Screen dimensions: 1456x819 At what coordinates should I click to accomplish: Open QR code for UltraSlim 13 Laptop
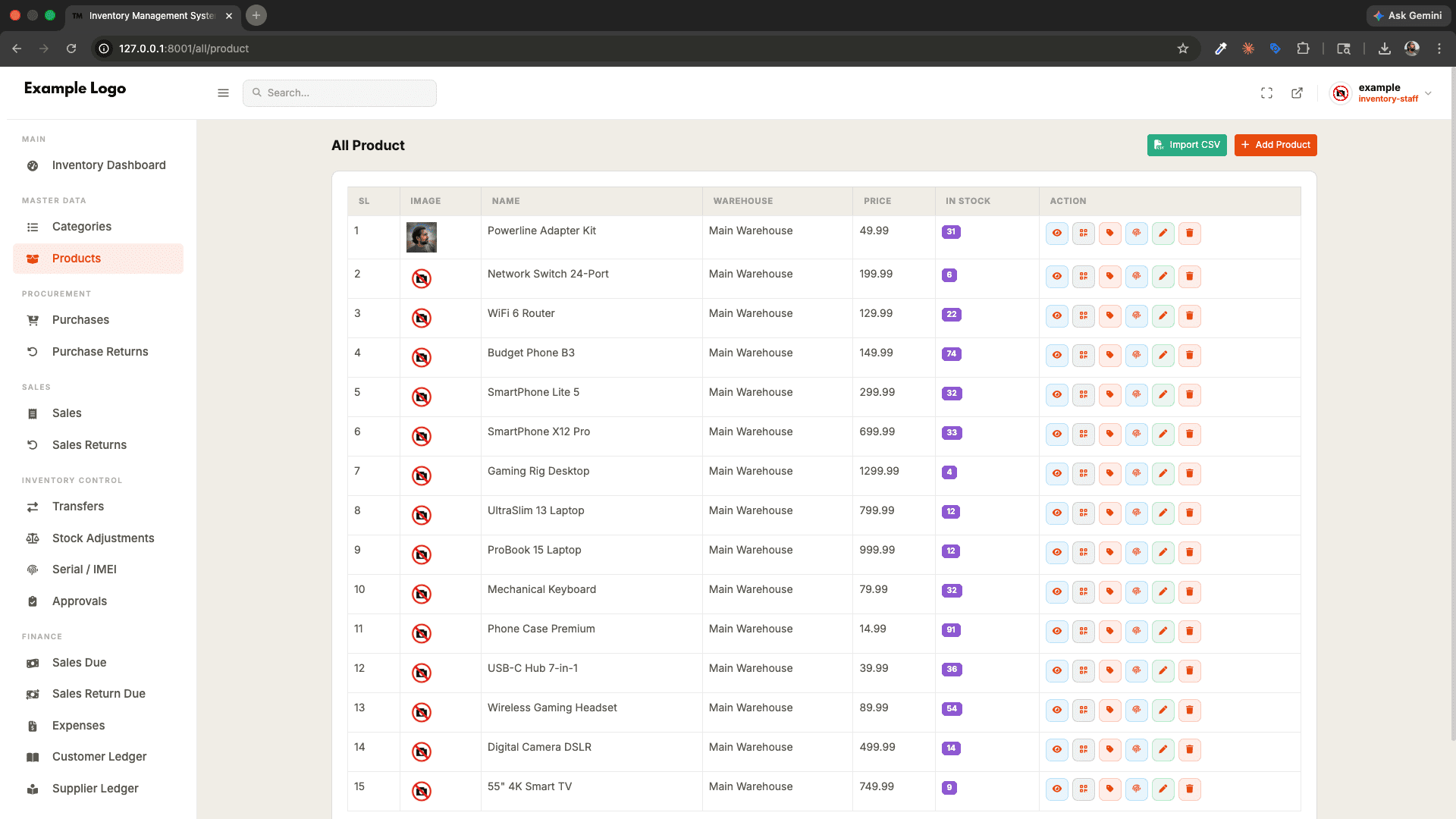tap(1083, 513)
